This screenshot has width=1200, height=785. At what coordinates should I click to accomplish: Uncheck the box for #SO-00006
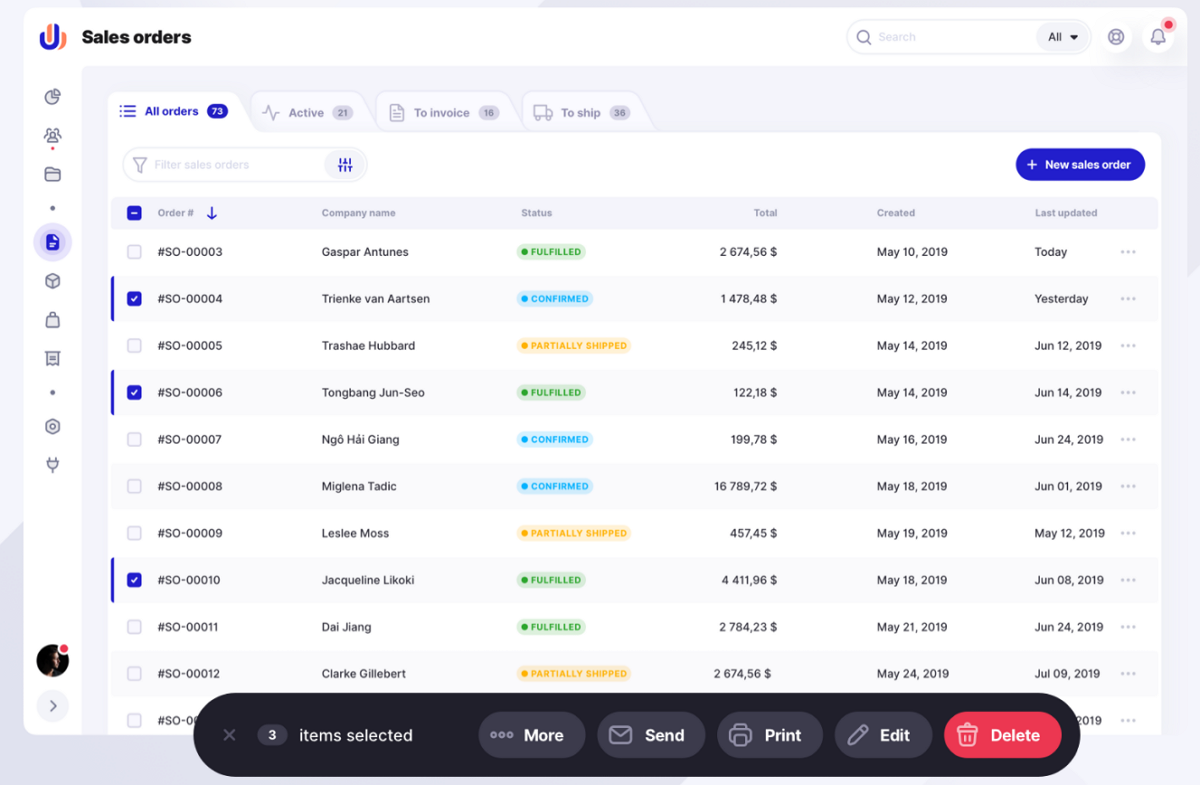134,393
